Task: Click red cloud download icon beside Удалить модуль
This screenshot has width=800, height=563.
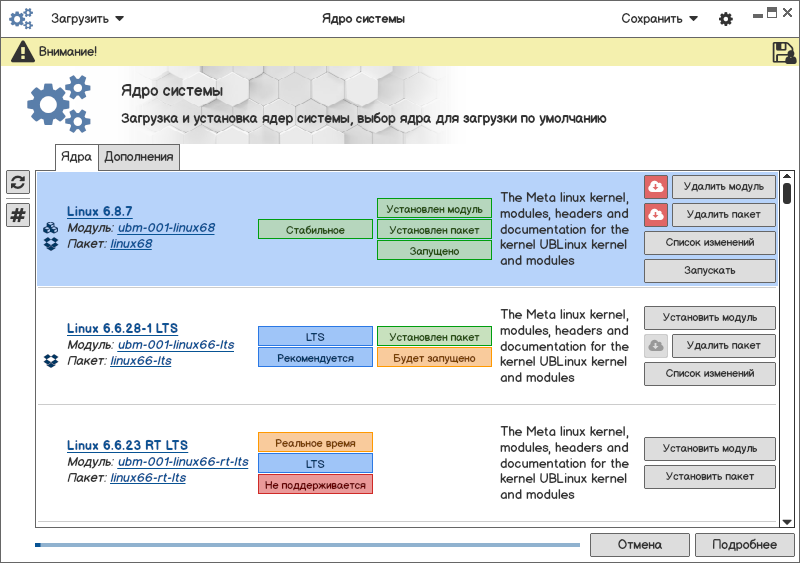Action: pos(656,187)
